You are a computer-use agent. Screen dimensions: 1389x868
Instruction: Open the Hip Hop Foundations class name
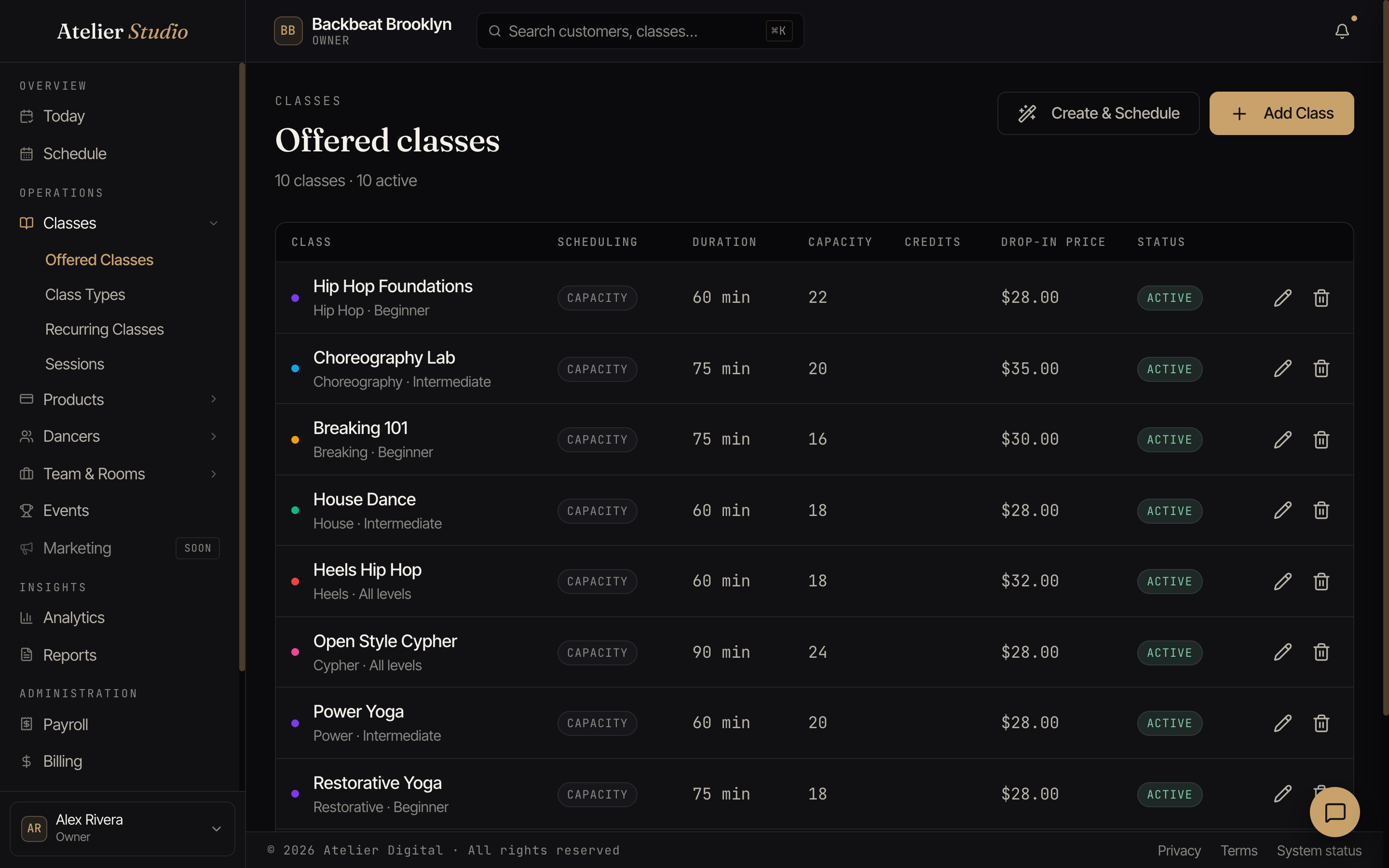(x=393, y=286)
